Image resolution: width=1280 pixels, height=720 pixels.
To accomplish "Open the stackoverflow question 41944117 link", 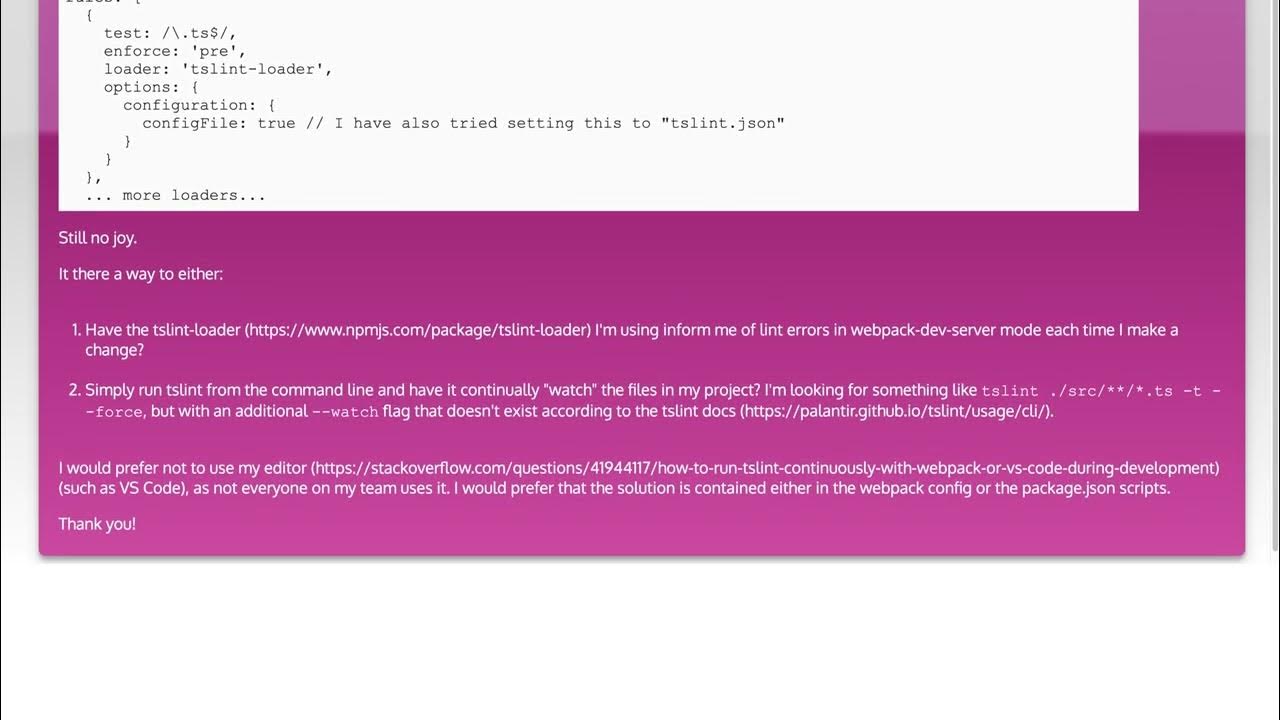I will pos(766,468).
